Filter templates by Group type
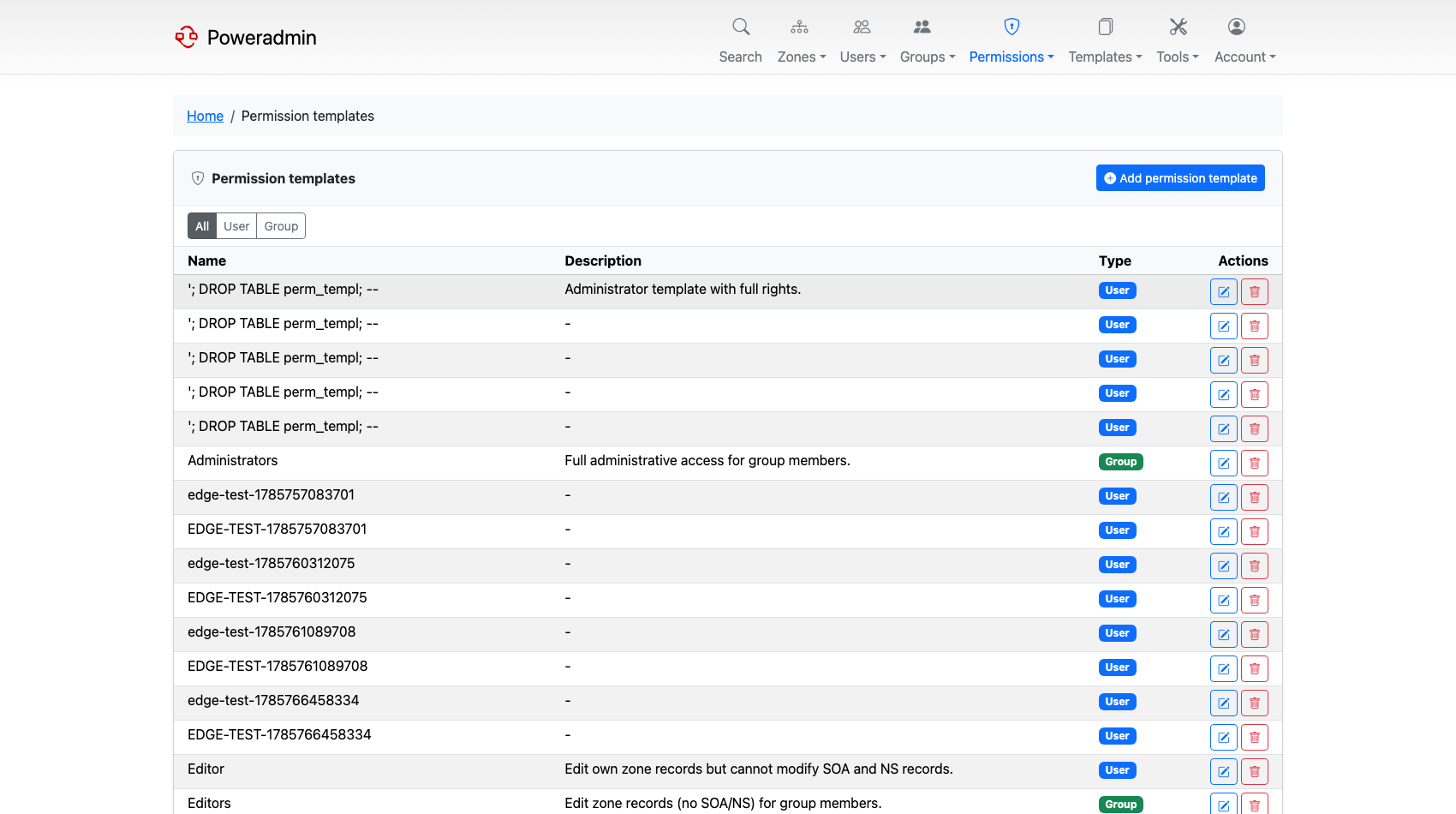Screen dimensions: 1456x814 281,226
